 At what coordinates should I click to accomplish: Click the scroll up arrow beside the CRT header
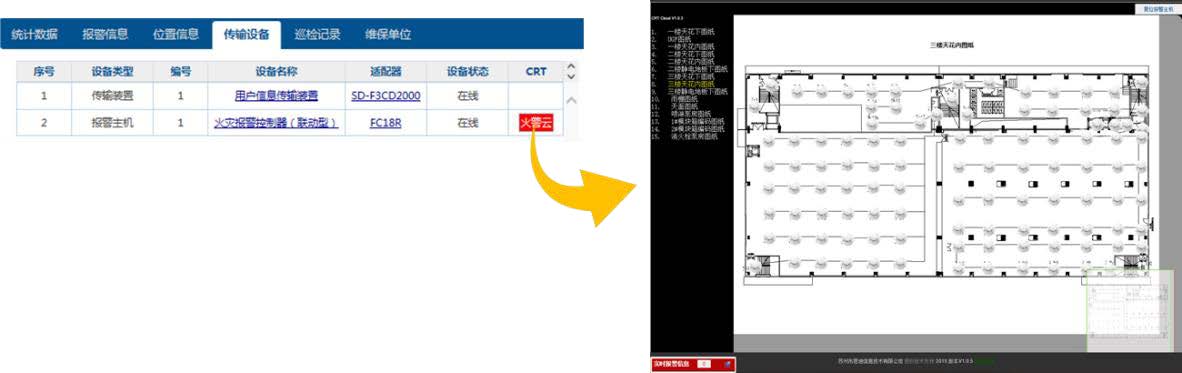[571, 66]
